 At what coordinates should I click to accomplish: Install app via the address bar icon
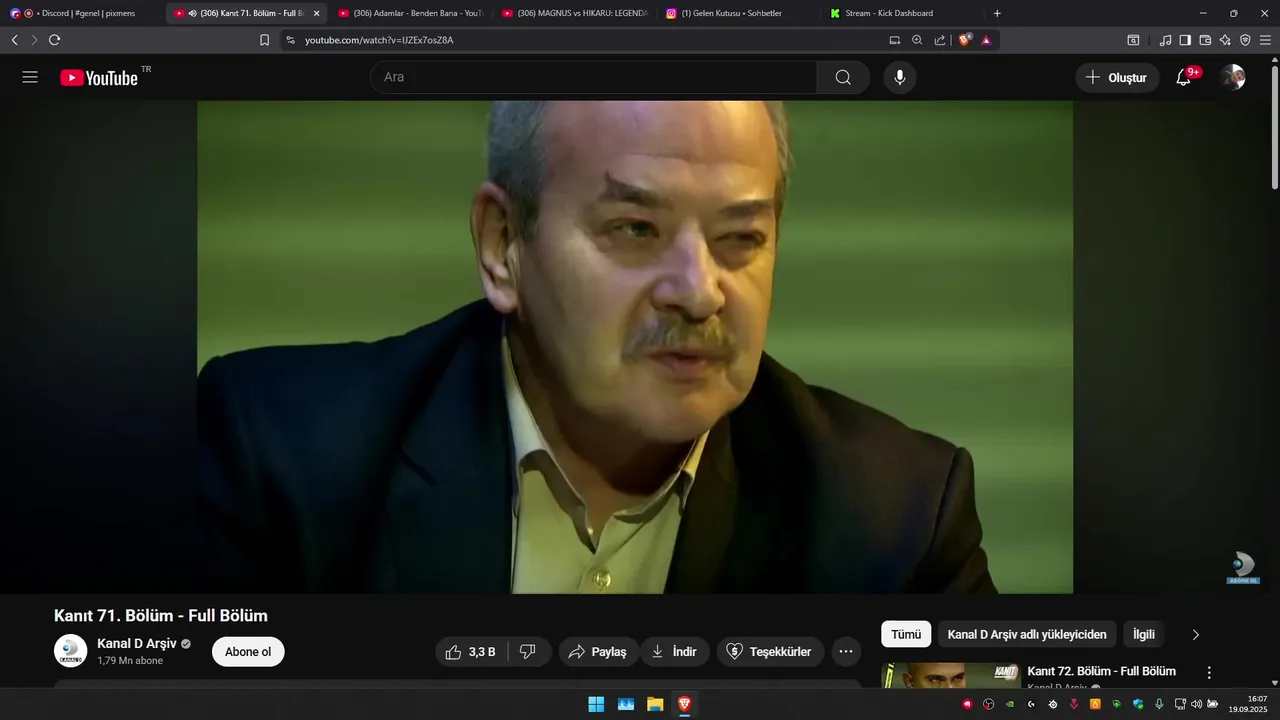pyautogui.click(x=895, y=40)
